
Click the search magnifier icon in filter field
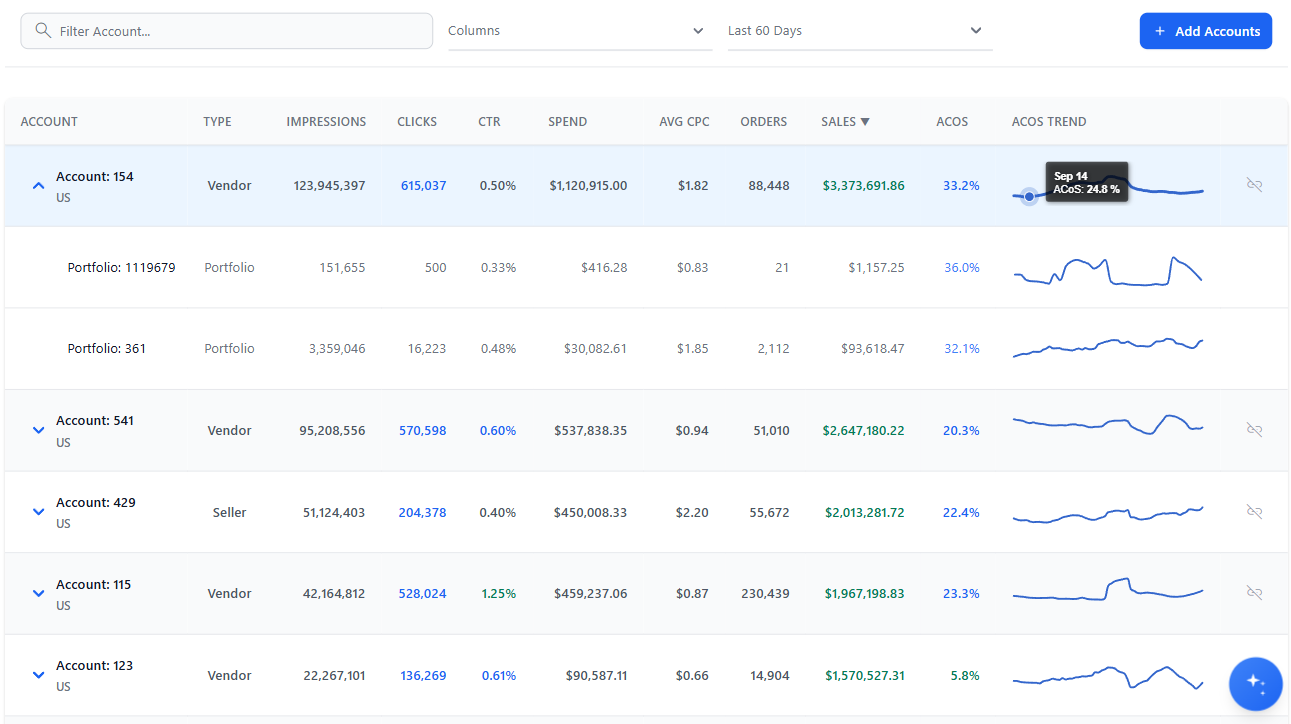pos(41,30)
